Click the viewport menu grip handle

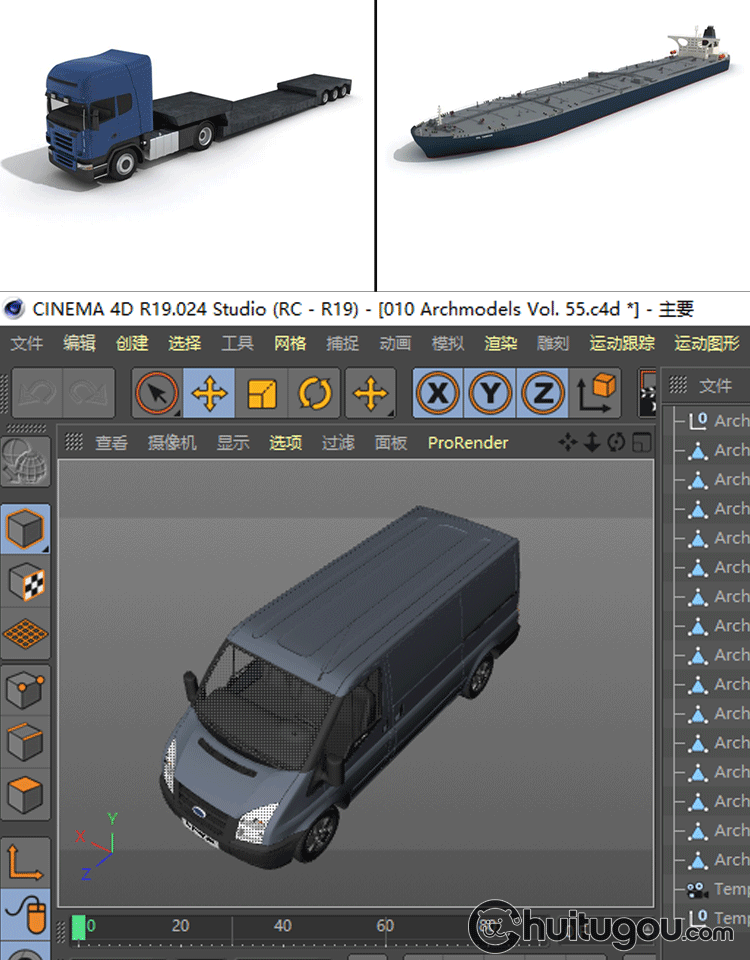[74, 442]
